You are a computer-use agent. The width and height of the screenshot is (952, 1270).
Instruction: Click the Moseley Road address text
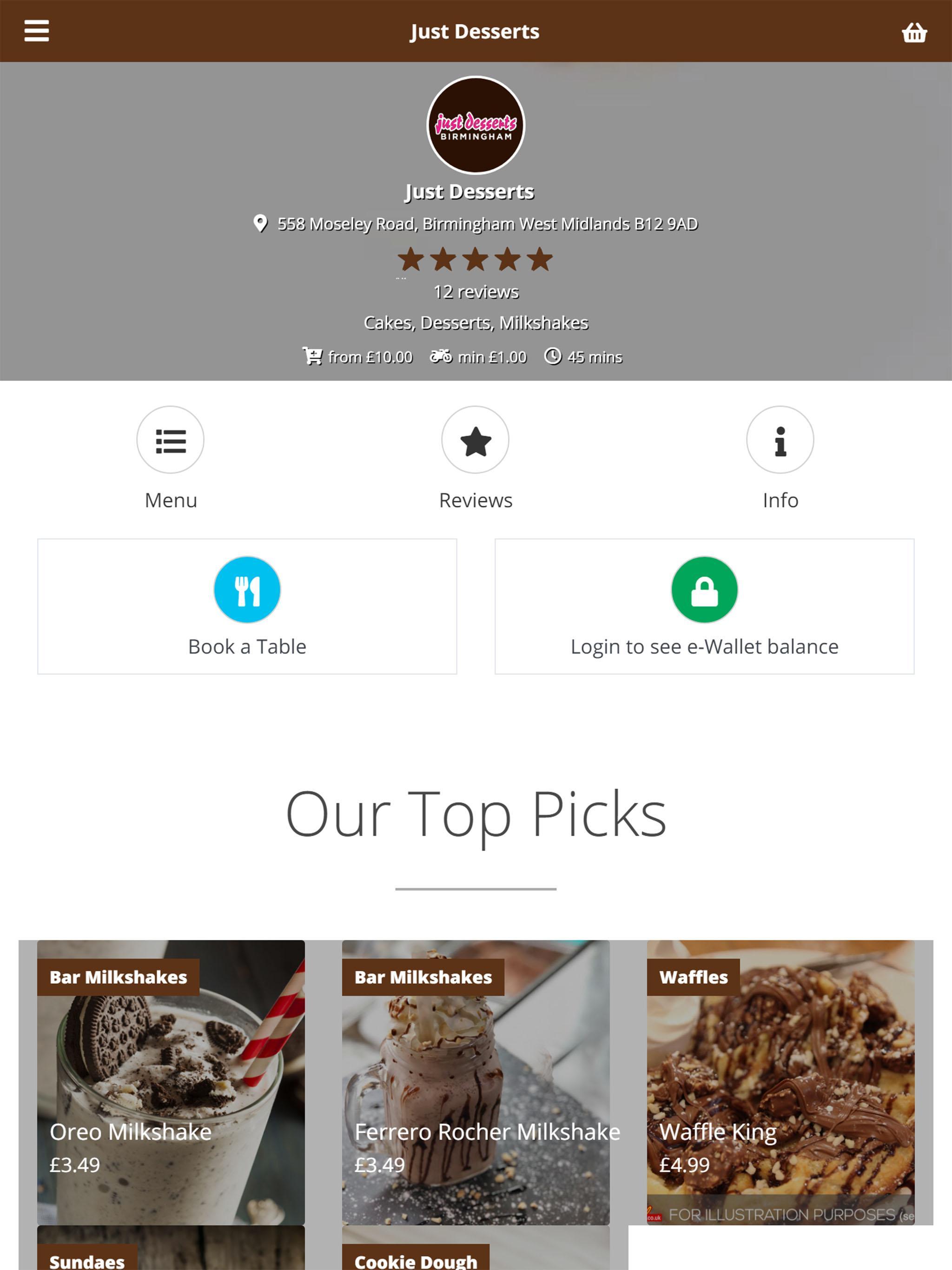488,224
